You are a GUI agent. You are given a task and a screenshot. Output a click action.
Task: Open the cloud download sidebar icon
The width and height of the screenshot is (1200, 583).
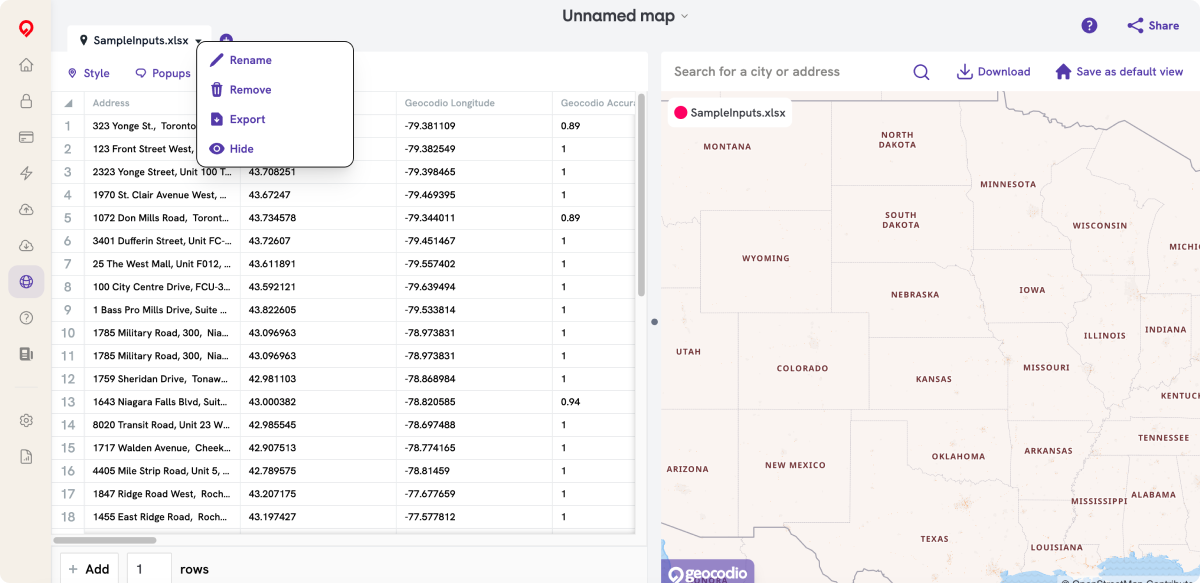tap(26, 245)
